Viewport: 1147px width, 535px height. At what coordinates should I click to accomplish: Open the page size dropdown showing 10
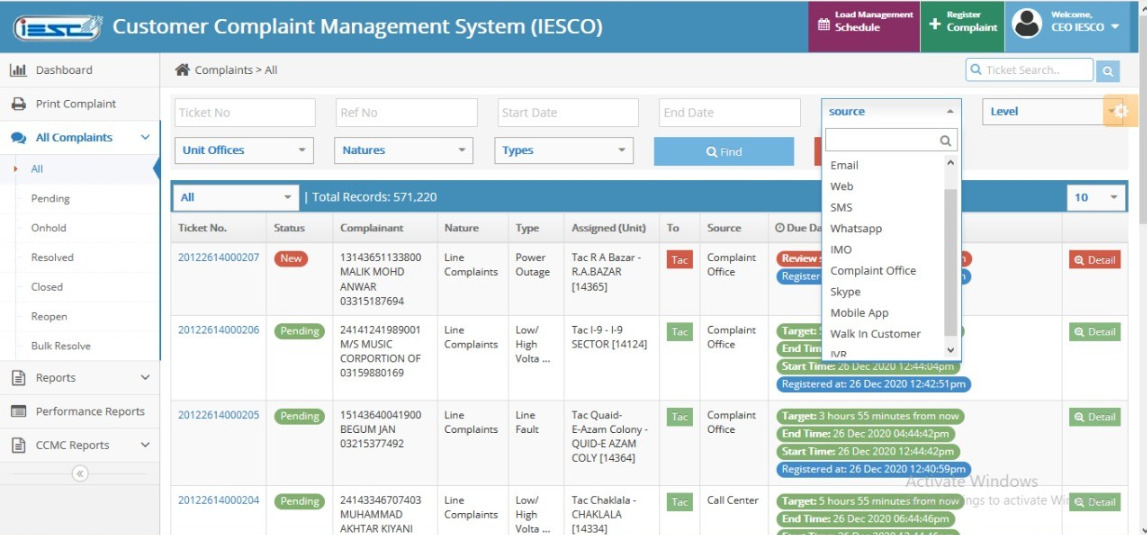click(x=1096, y=198)
